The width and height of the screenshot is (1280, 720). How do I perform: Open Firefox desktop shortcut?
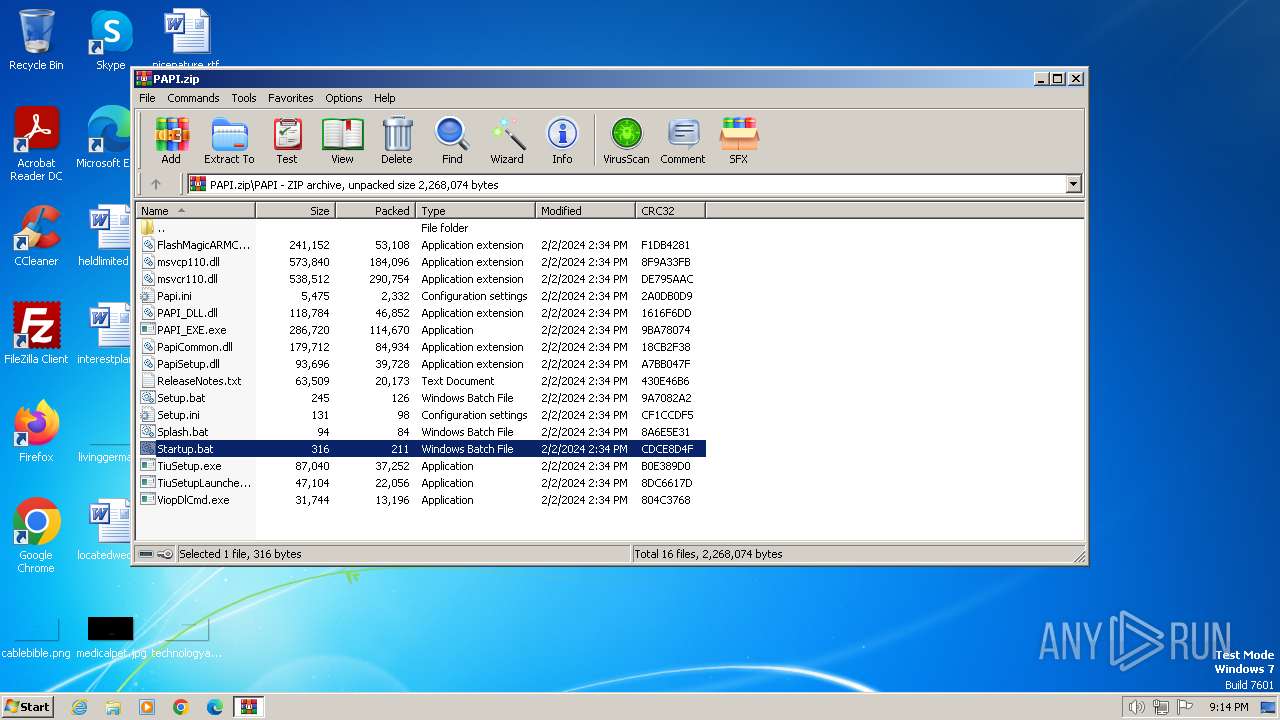(36, 432)
